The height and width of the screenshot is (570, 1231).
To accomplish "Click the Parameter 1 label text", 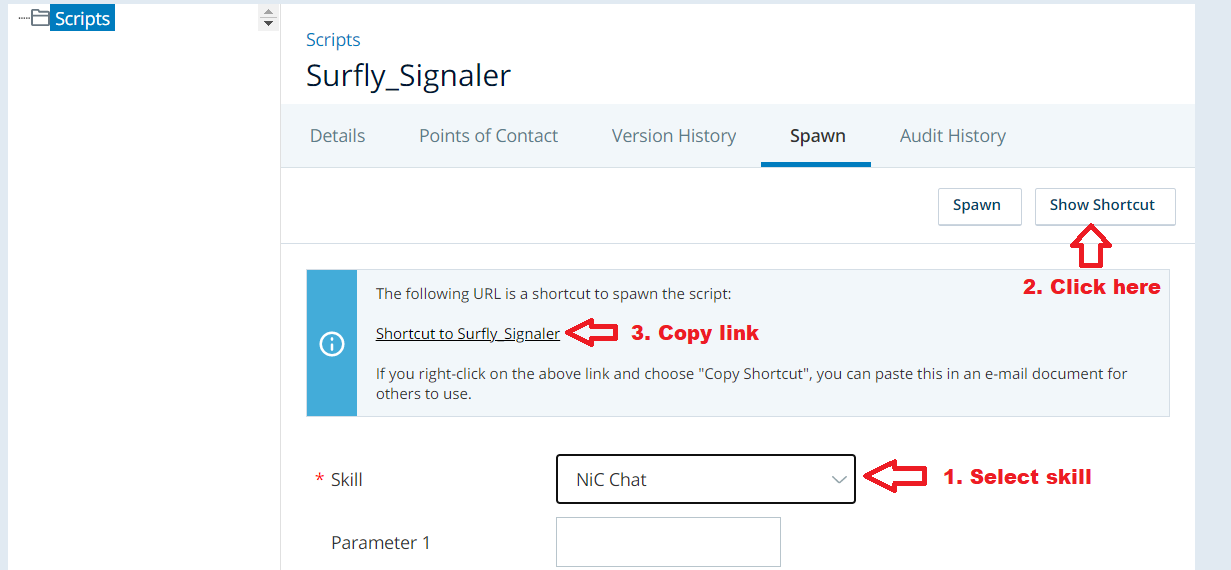I will (x=380, y=543).
